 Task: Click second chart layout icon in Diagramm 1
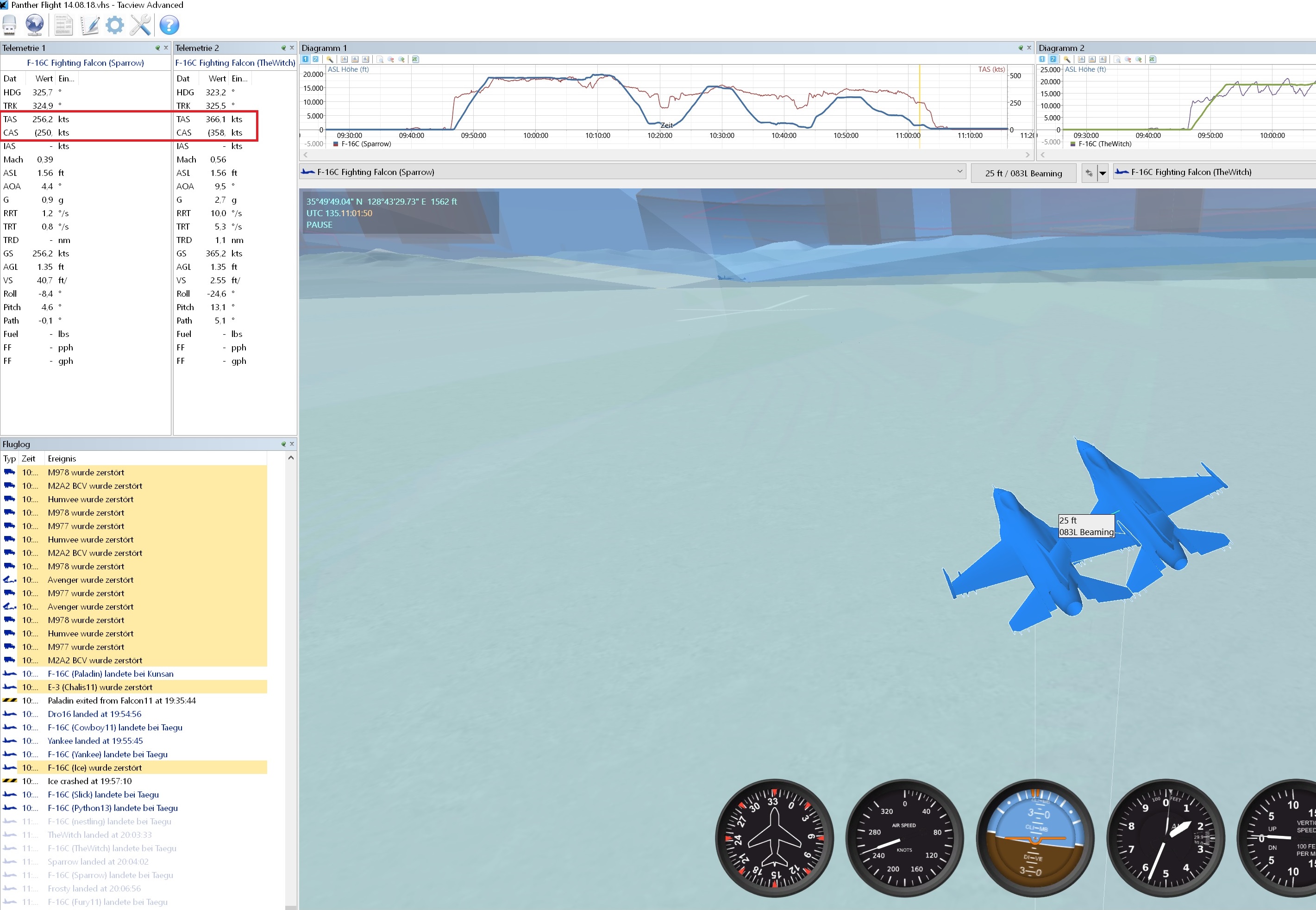(355, 59)
